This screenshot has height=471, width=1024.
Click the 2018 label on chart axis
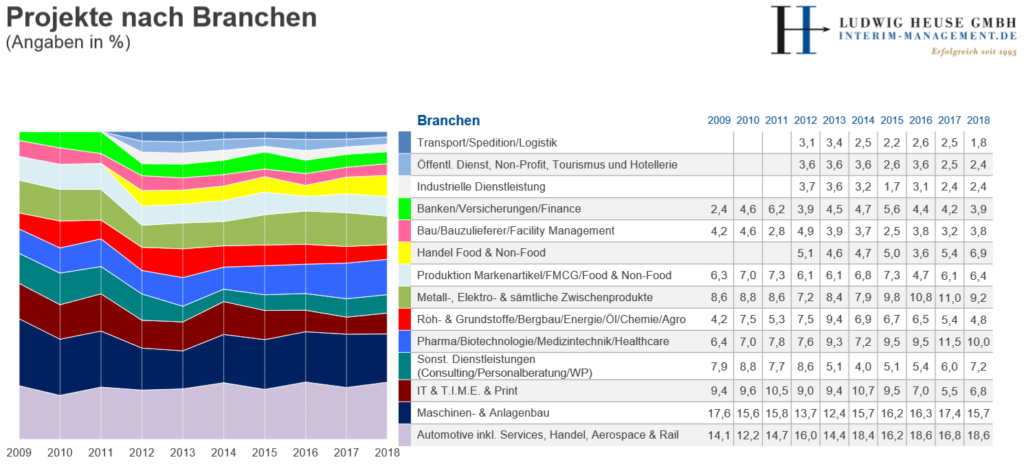click(385, 452)
